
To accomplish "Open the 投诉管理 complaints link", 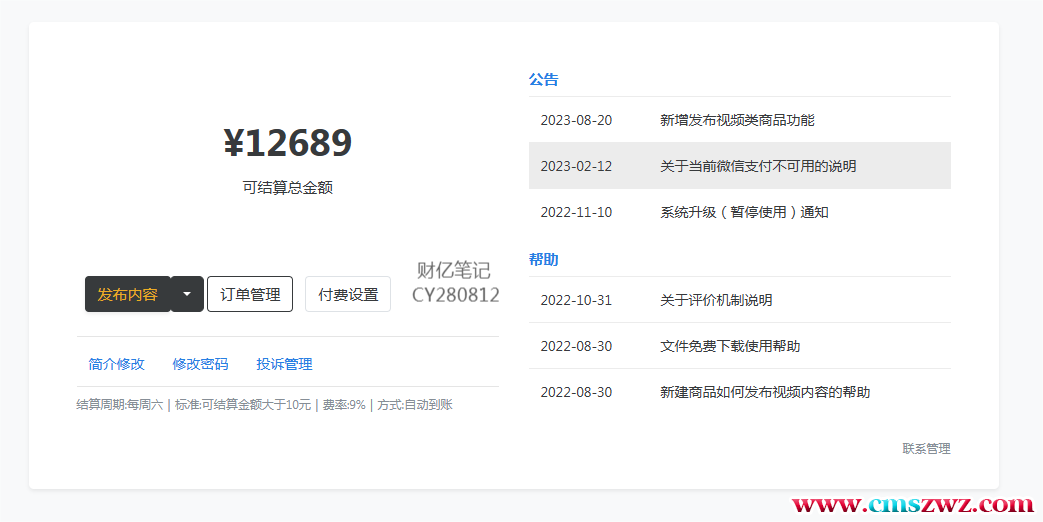I will (284, 364).
